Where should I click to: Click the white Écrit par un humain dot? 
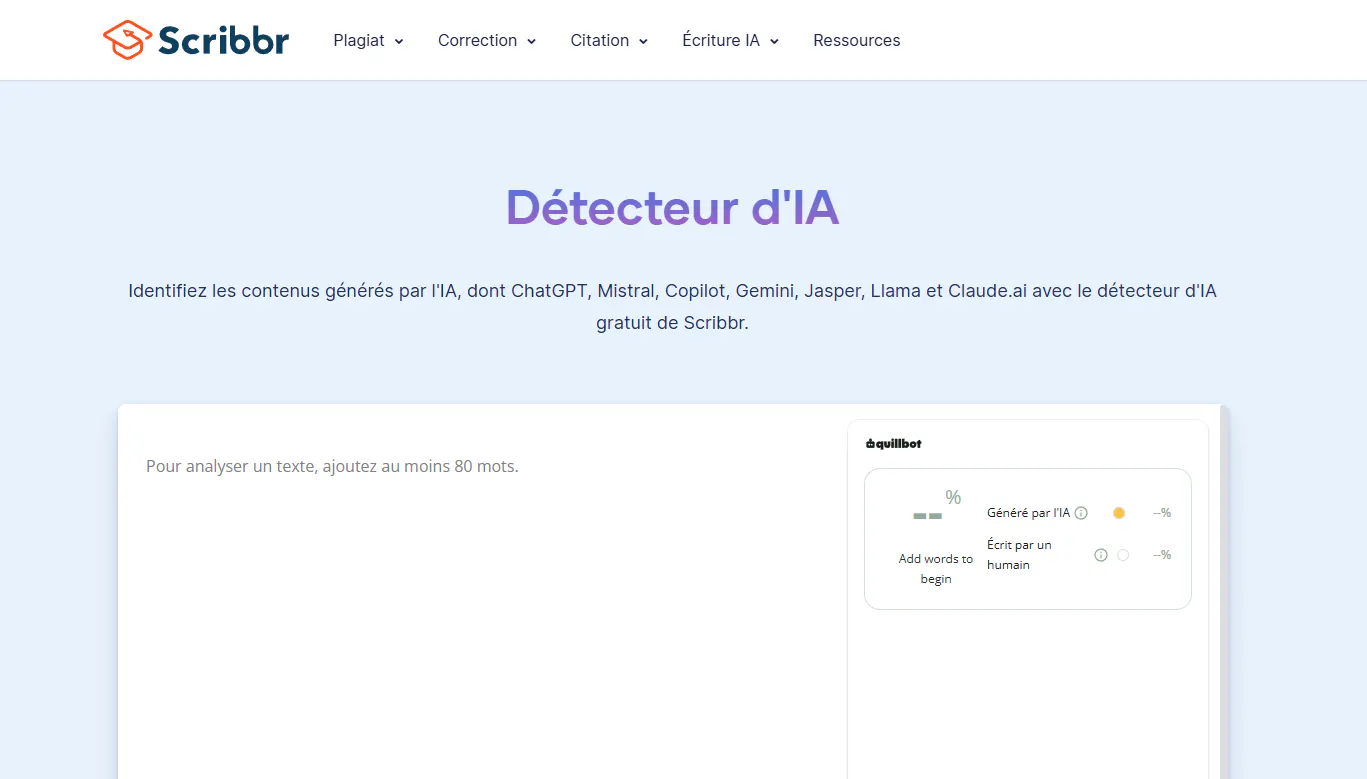[1123, 555]
